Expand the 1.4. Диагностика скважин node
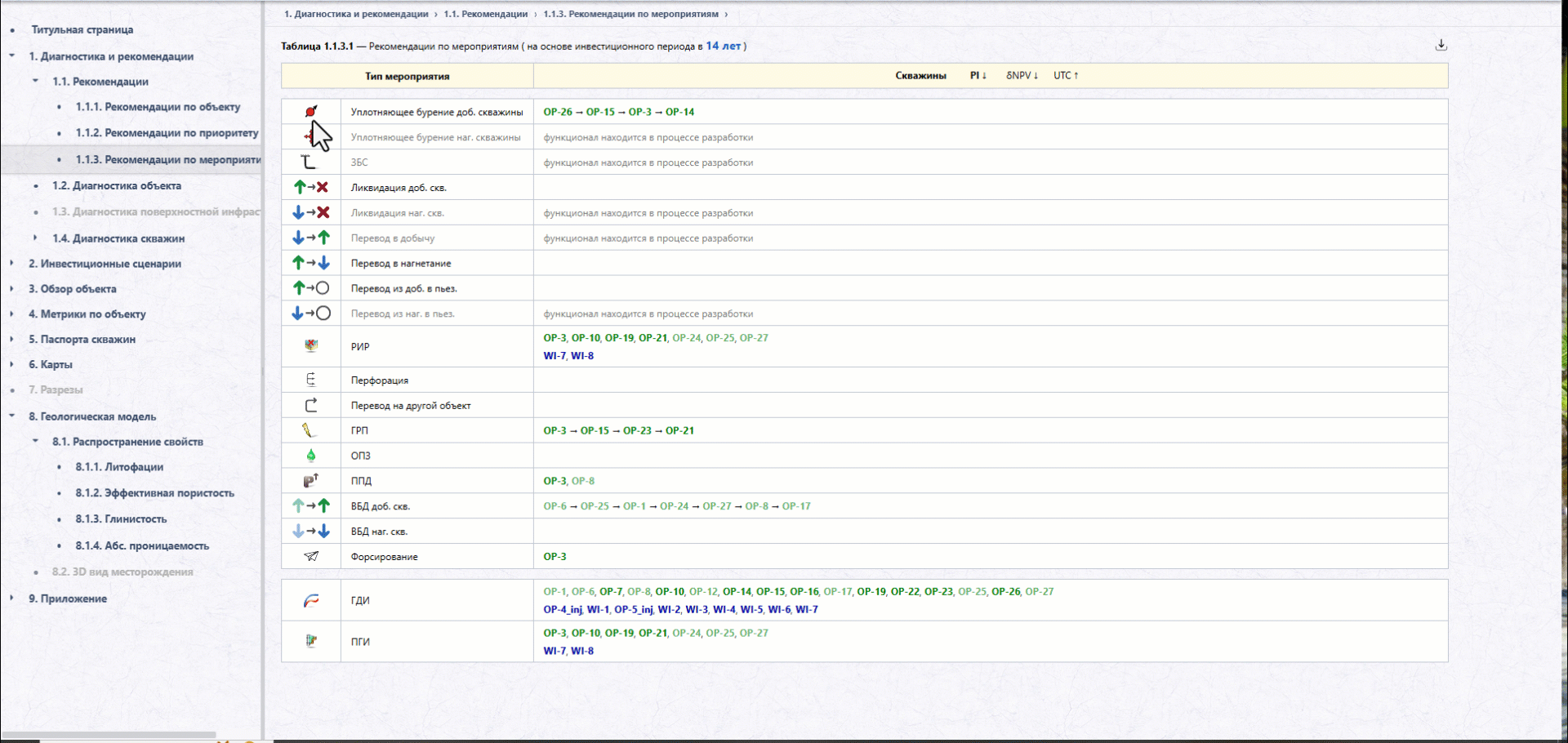1568x743 pixels. (x=35, y=238)
